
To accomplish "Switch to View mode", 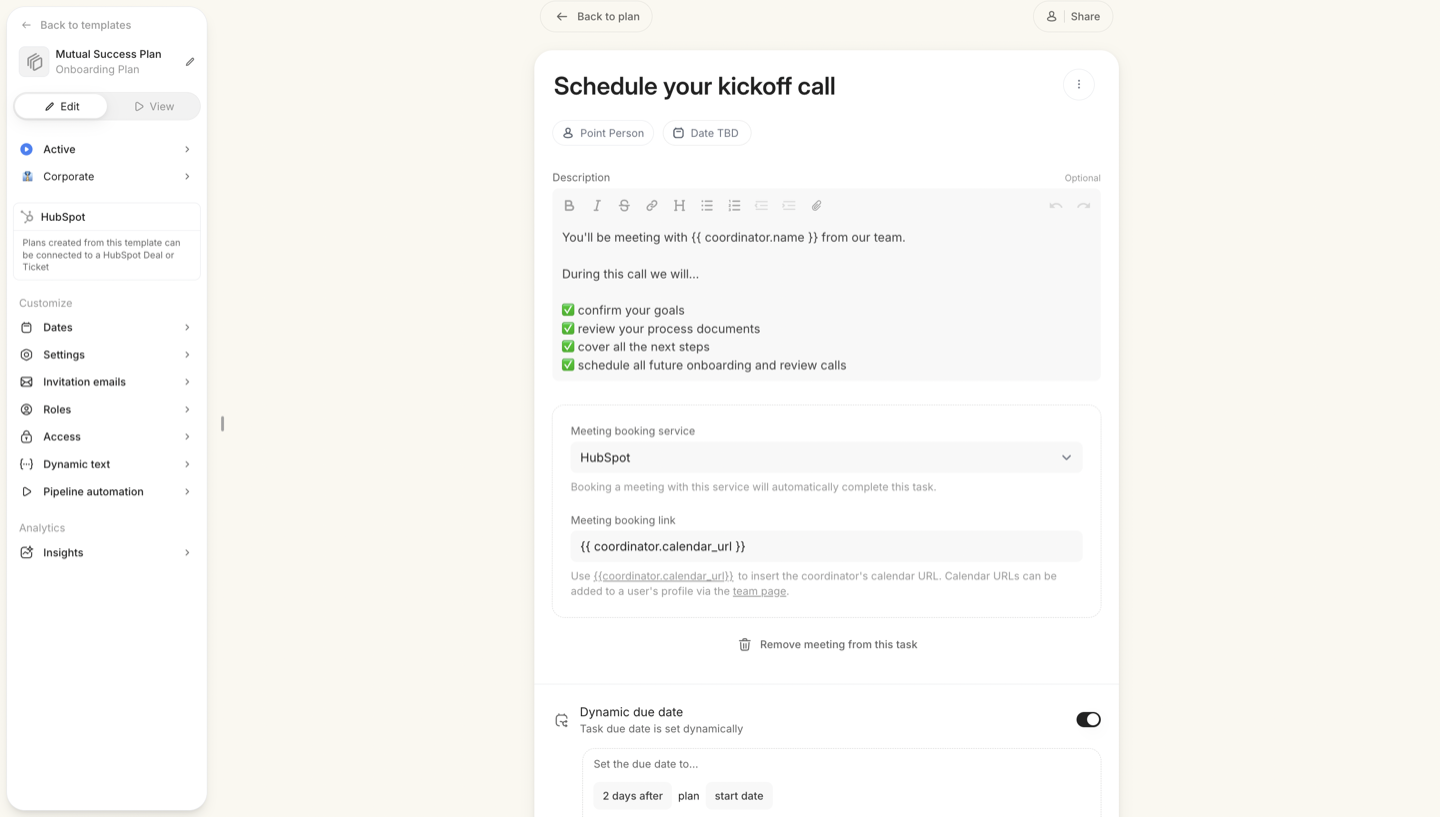I will [154, 106].
